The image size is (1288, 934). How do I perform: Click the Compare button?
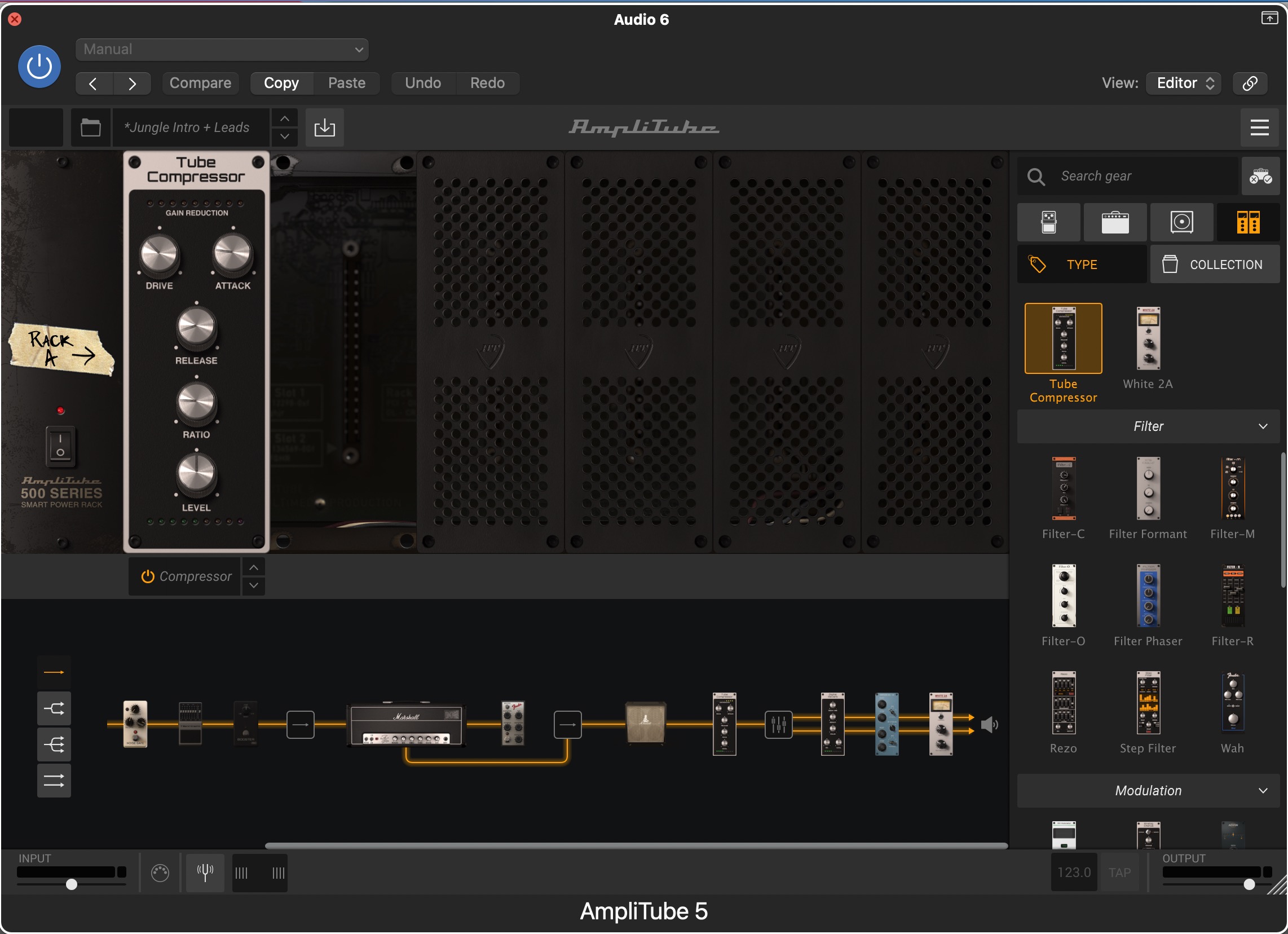[200, 83]
